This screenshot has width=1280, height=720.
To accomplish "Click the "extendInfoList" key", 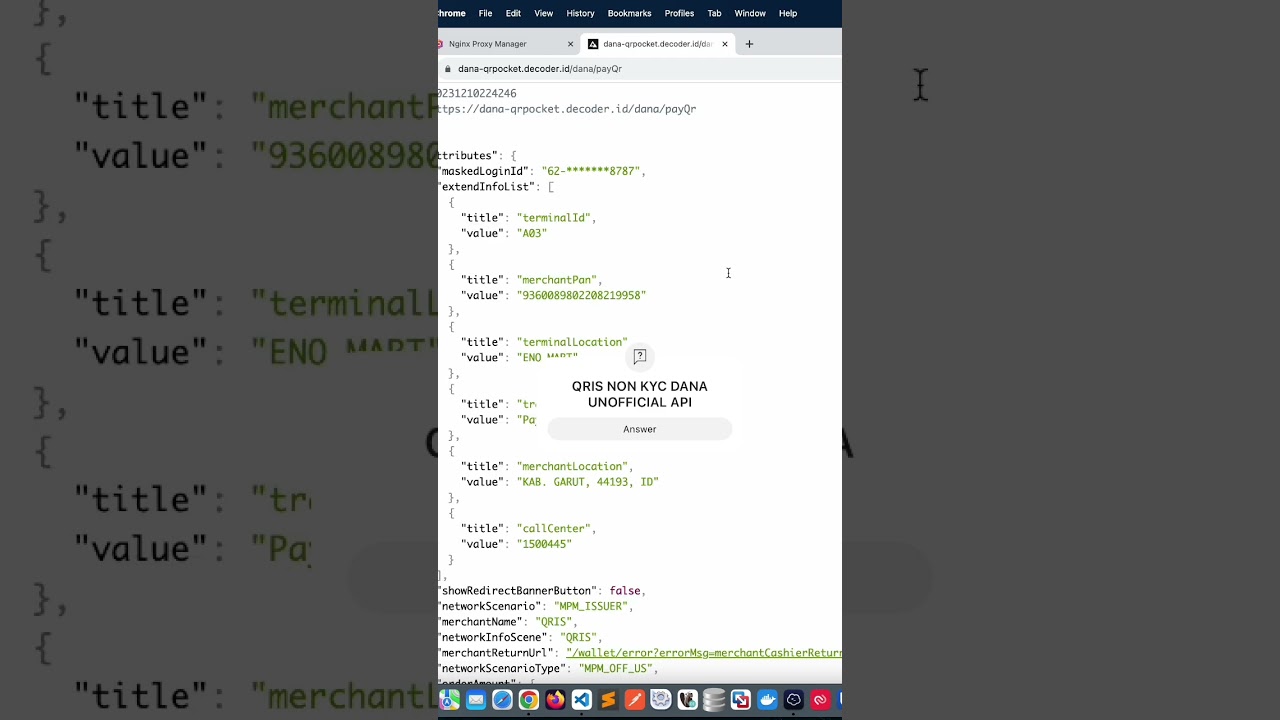I will tap(486, 187).
